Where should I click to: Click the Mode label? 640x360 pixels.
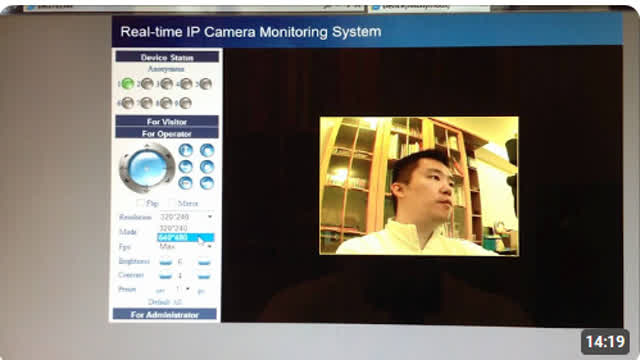pos(128,232)
